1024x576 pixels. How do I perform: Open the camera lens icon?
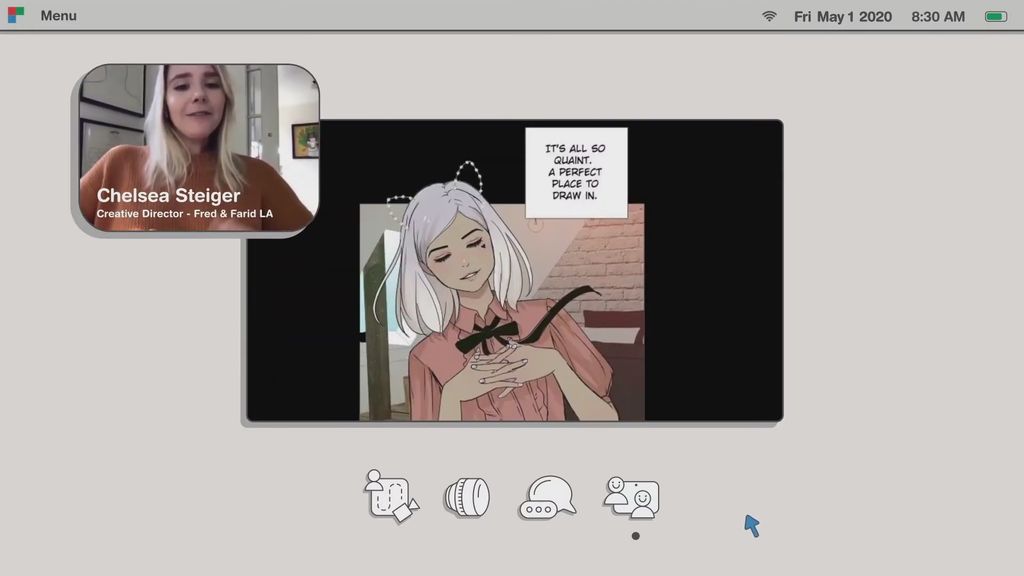(467, 498)
